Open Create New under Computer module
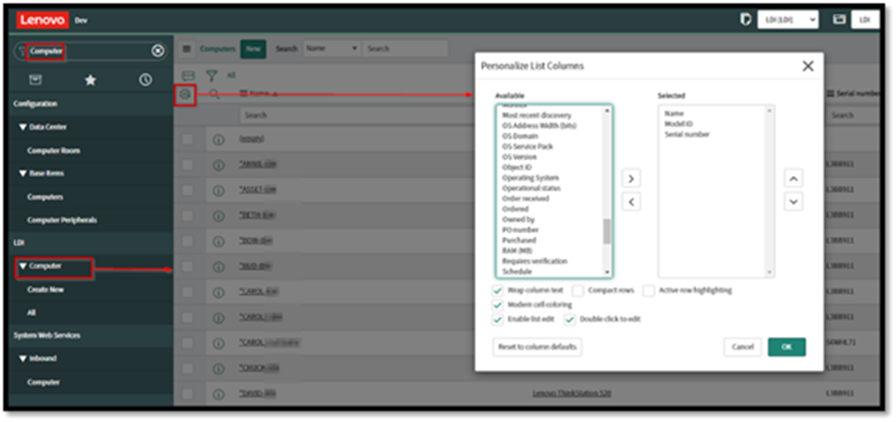 pos(46,289)
